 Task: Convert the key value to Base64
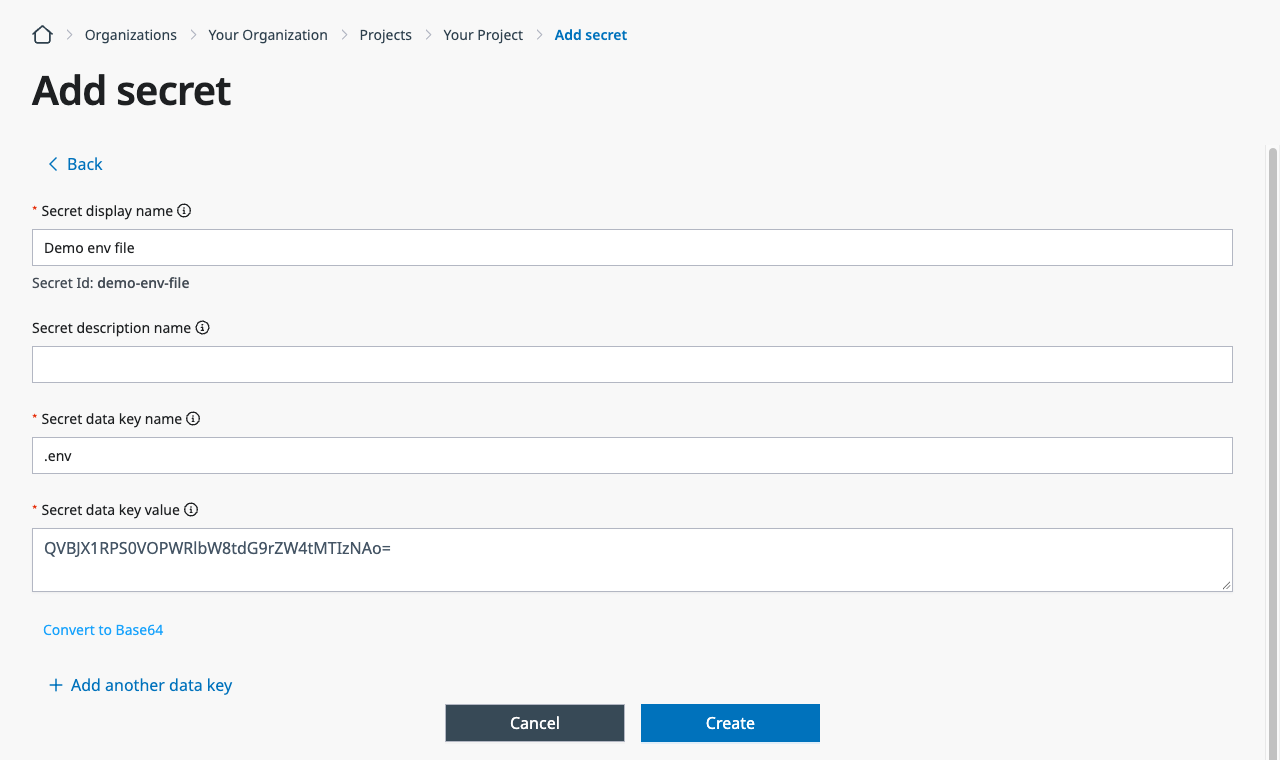pyautogui.click(x=103, y=630)
